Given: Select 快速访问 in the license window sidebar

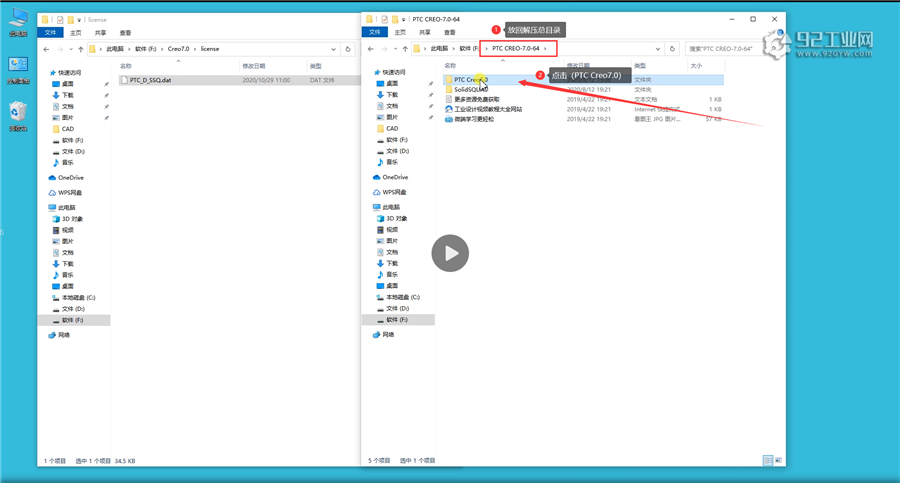Looking at the screenshot, I should tap(65, 73).
